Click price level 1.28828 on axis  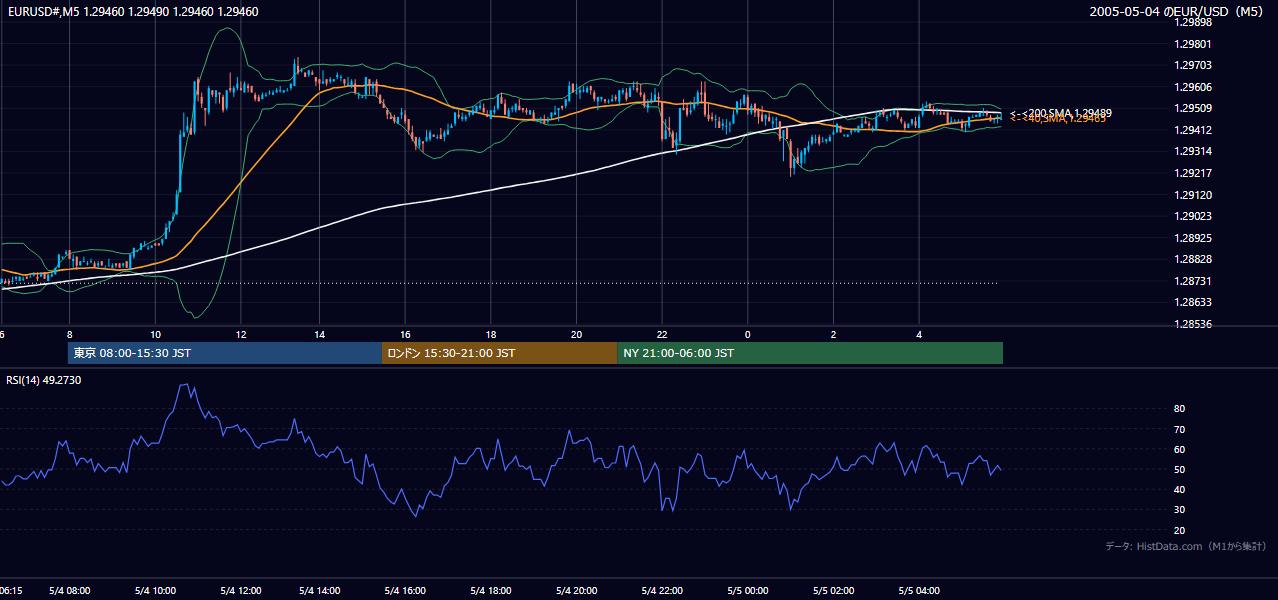click(x=1192, y=260)
